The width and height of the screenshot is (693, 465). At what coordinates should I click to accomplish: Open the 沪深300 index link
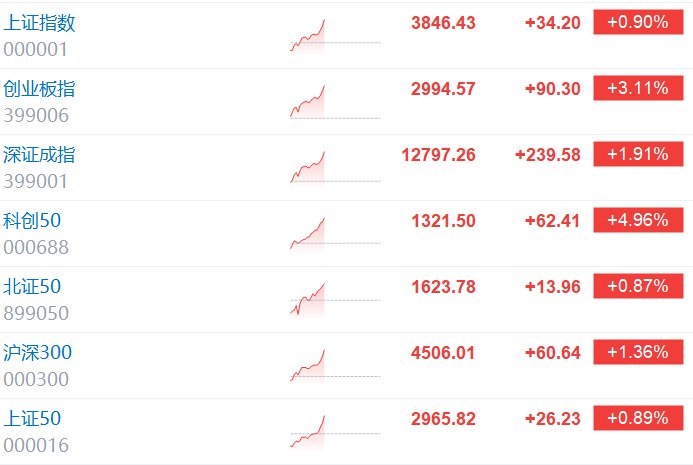37,352
